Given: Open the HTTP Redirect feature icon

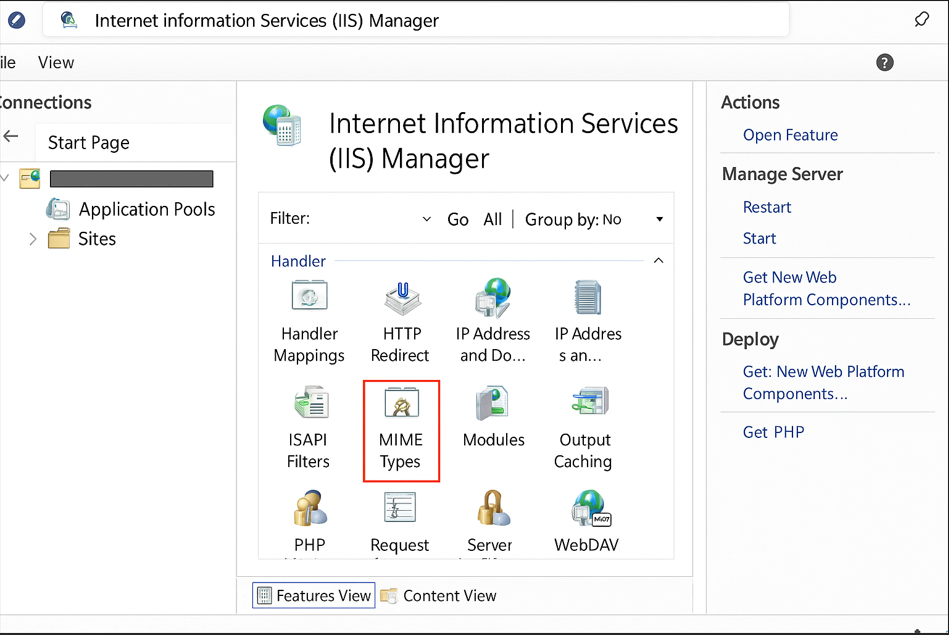Looking at the screenshot, I should click(x=402, y=298).
